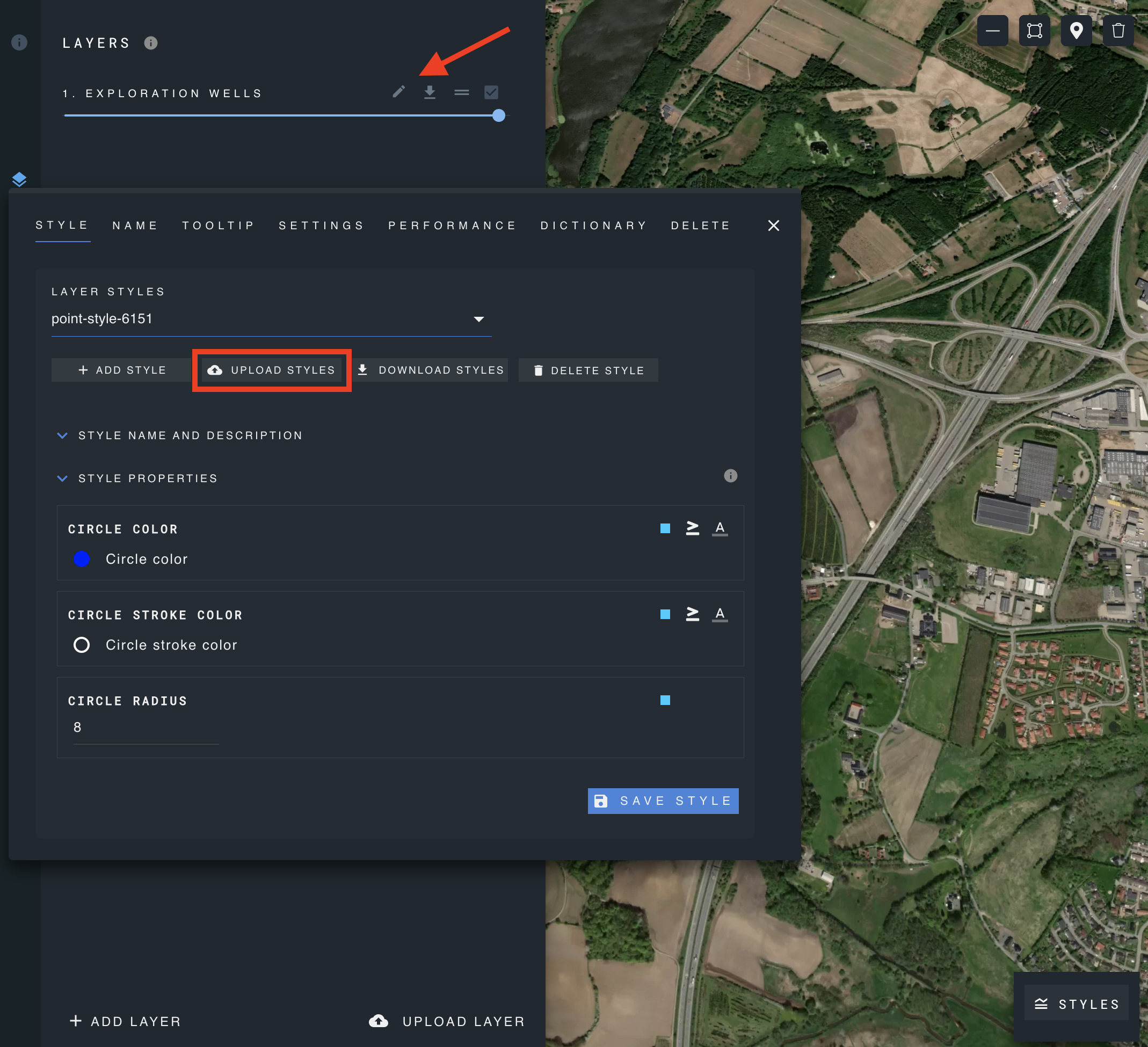Open the point-style-6151 layer styles dropdown
Screen dimensions: 1148x1047
(x=272, y=319)
